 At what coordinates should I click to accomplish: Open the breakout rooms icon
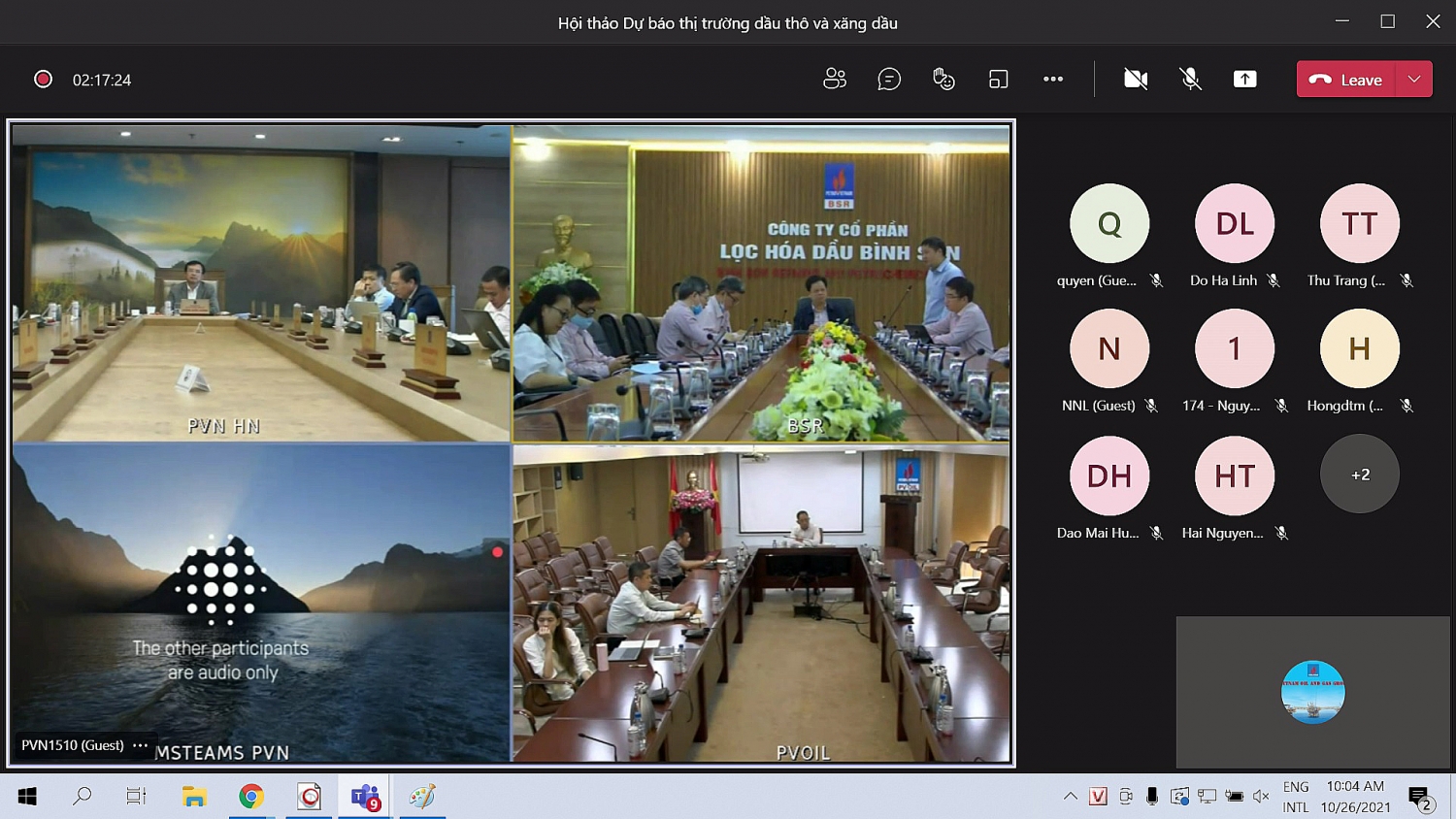(998, 80)
